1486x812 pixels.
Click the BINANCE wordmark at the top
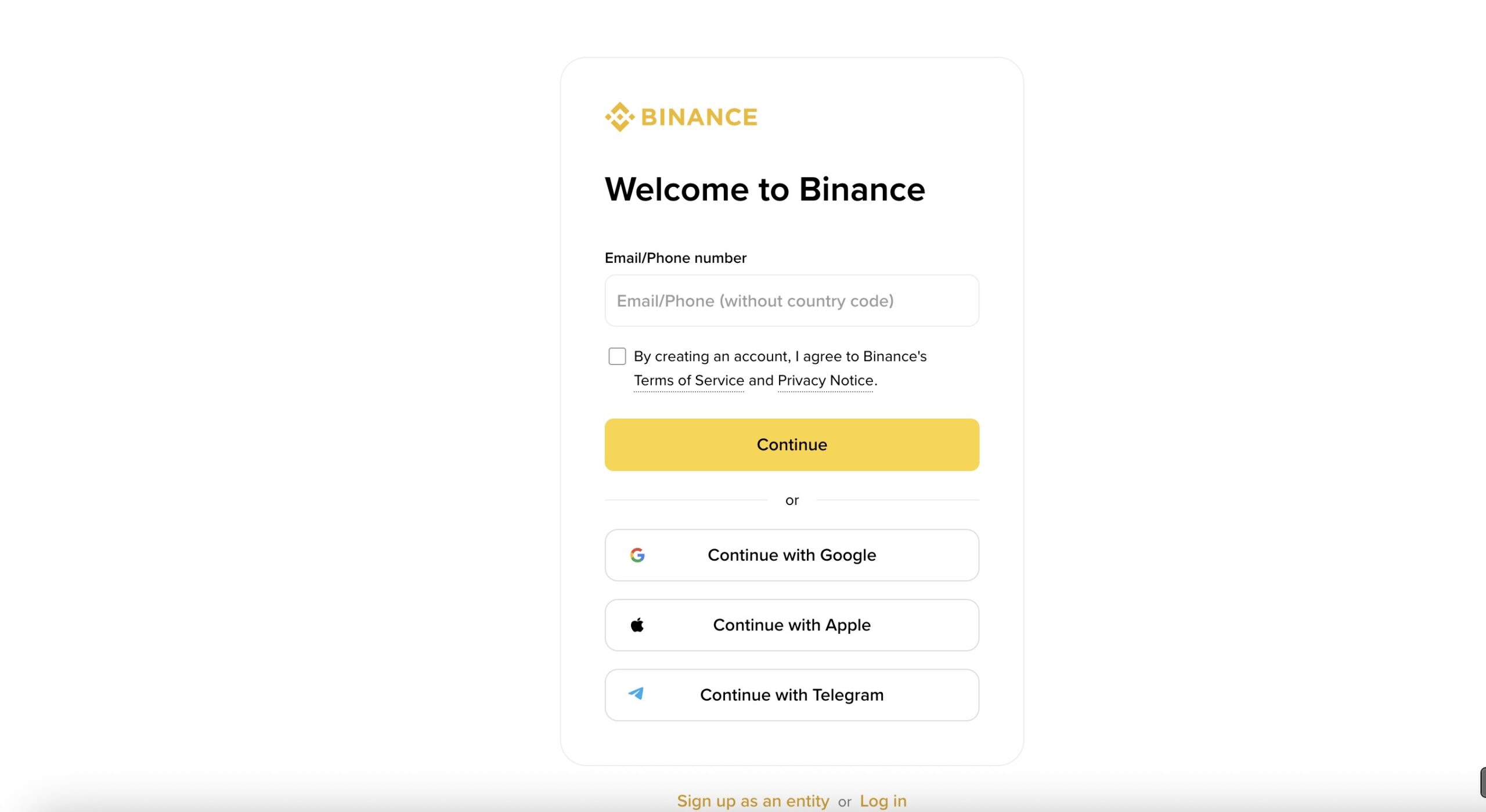click(699, 116)
